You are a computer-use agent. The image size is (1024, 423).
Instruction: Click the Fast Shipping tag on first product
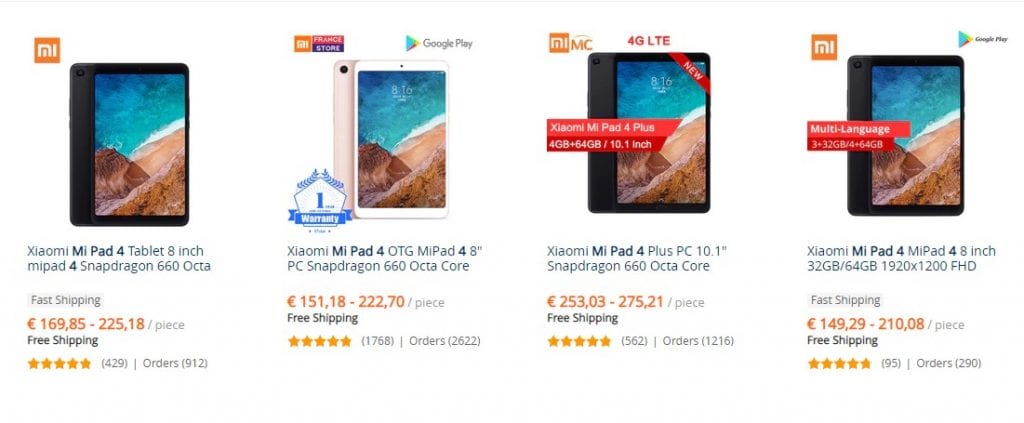[x=66, y=300]
